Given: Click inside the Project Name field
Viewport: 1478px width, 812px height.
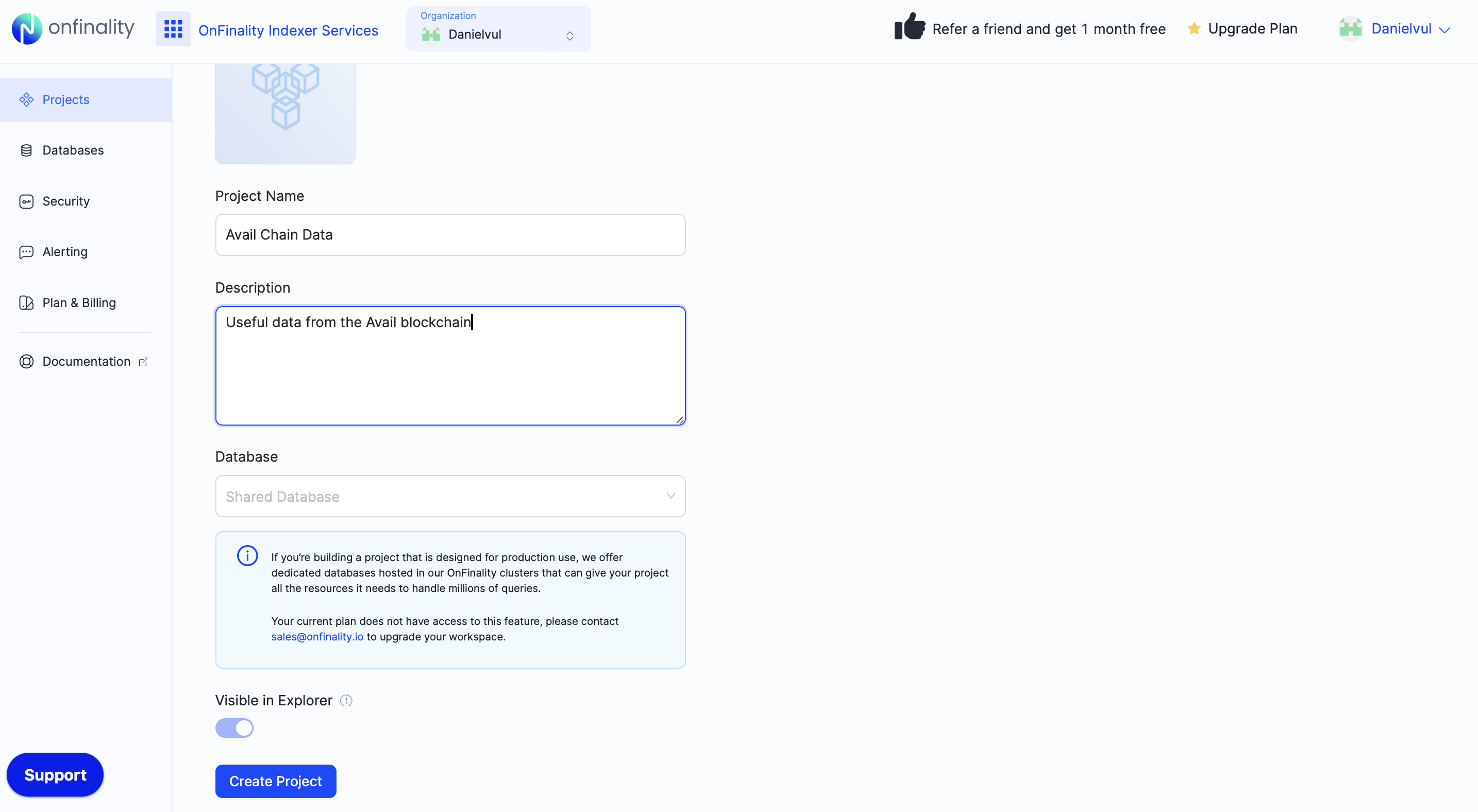Looking at the screenshot, I should click(x=450, y=234).
